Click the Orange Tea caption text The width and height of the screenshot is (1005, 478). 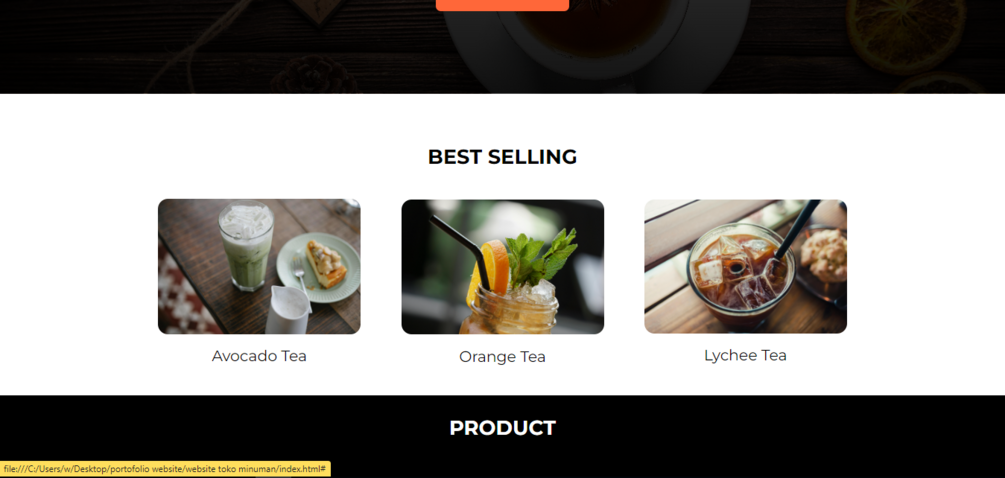click(x=502, y=357)
